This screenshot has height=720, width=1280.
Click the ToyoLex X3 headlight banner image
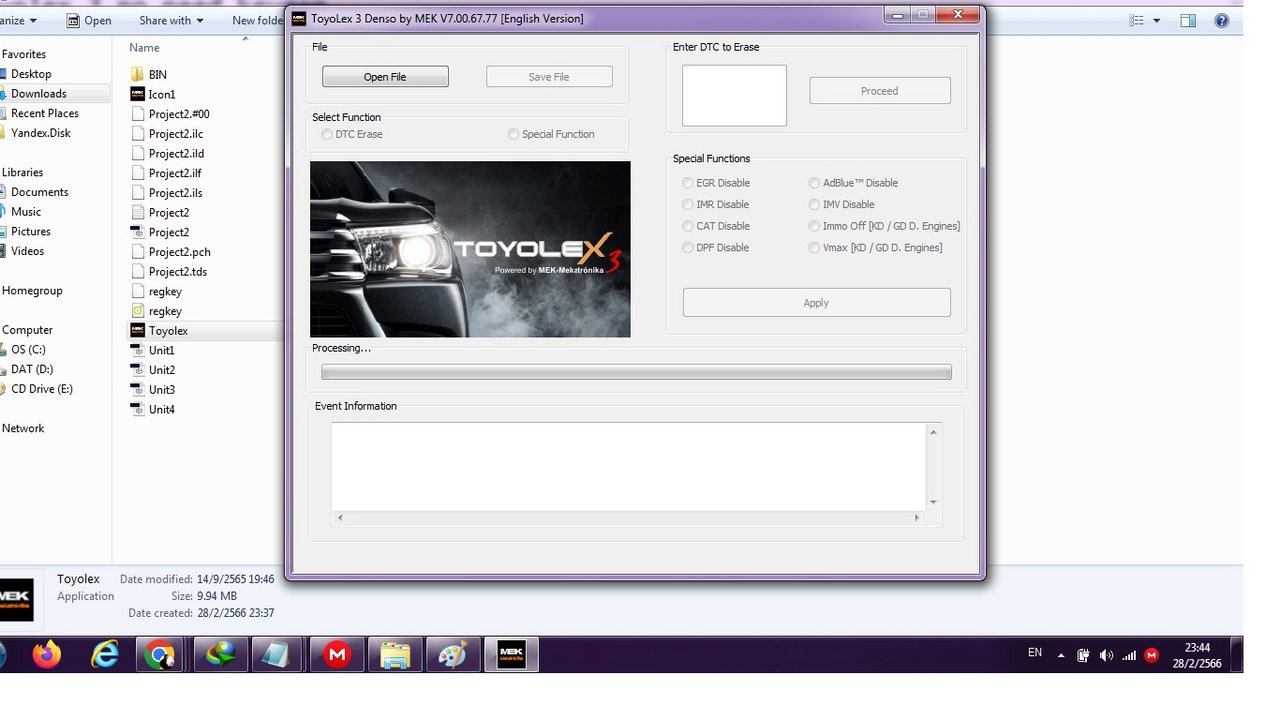470,249
